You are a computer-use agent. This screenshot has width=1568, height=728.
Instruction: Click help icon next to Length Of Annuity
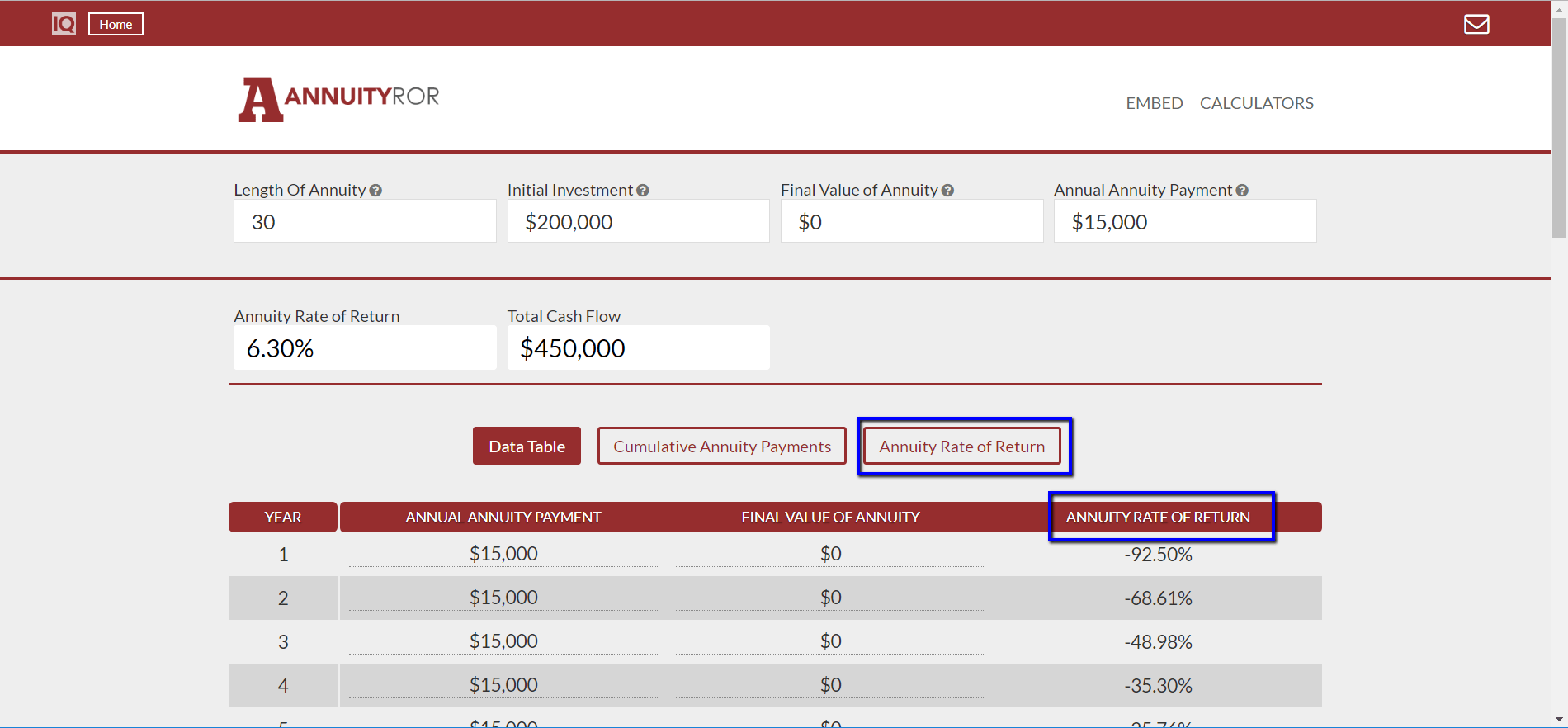375,191
